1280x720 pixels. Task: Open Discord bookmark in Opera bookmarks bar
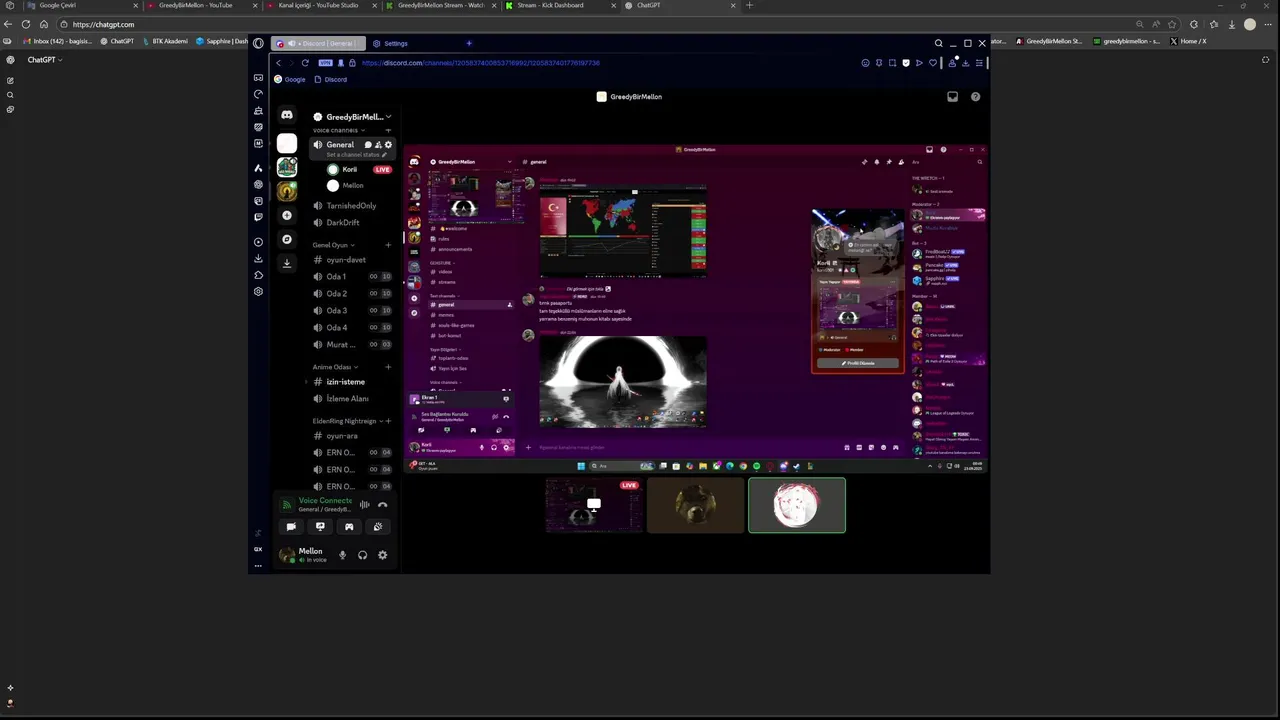tap(331, 79)
